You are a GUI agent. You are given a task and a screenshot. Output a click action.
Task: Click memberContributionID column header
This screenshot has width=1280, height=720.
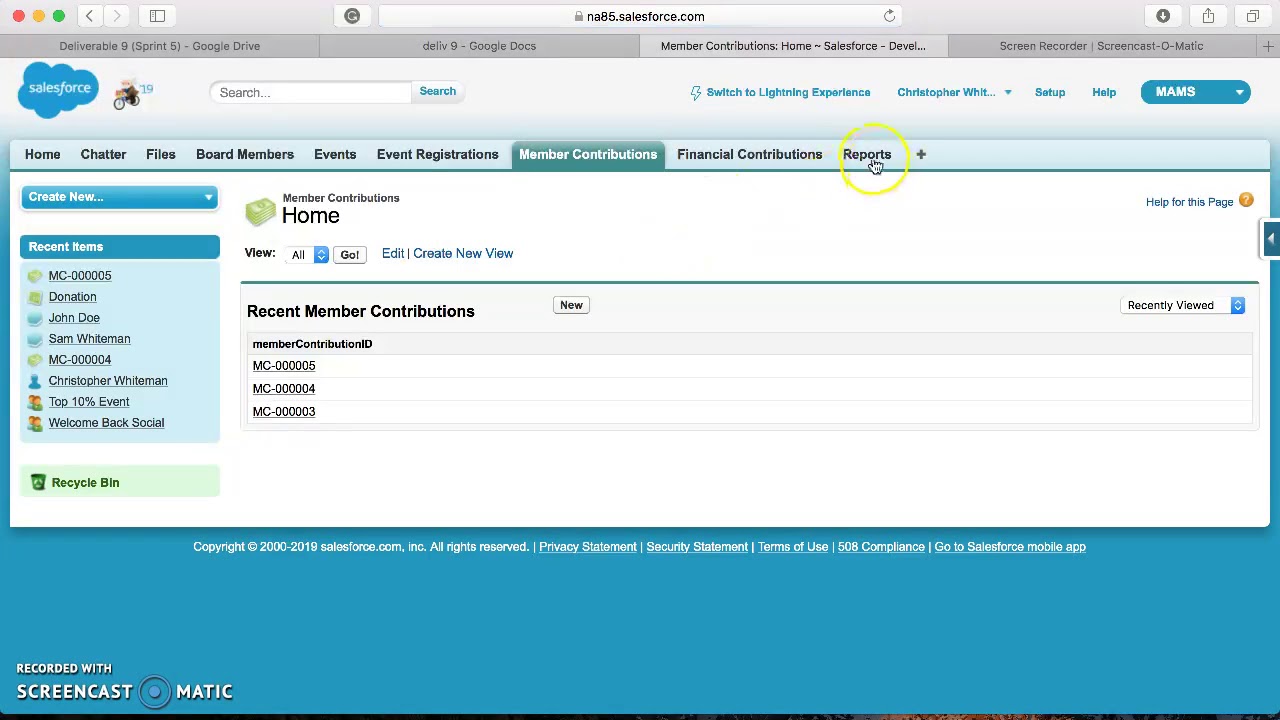click(312, 344)
